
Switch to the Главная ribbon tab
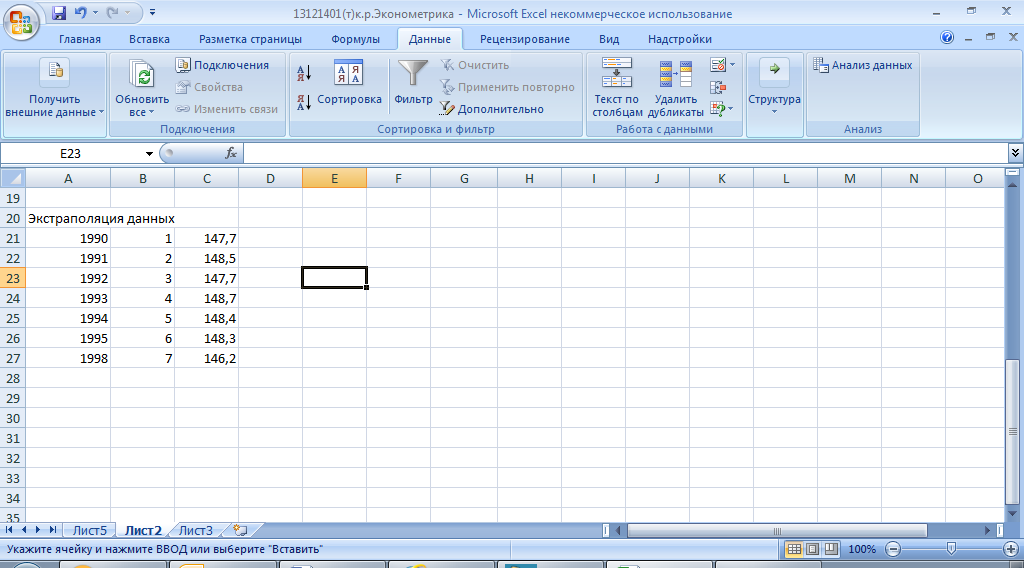point(80,39)
